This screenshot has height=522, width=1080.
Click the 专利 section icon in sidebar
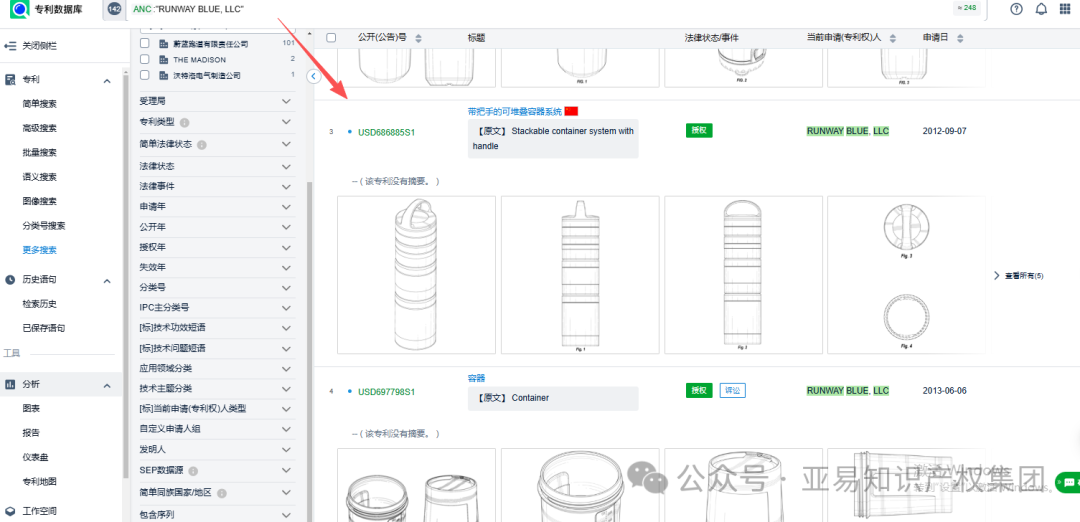[10, 80]
